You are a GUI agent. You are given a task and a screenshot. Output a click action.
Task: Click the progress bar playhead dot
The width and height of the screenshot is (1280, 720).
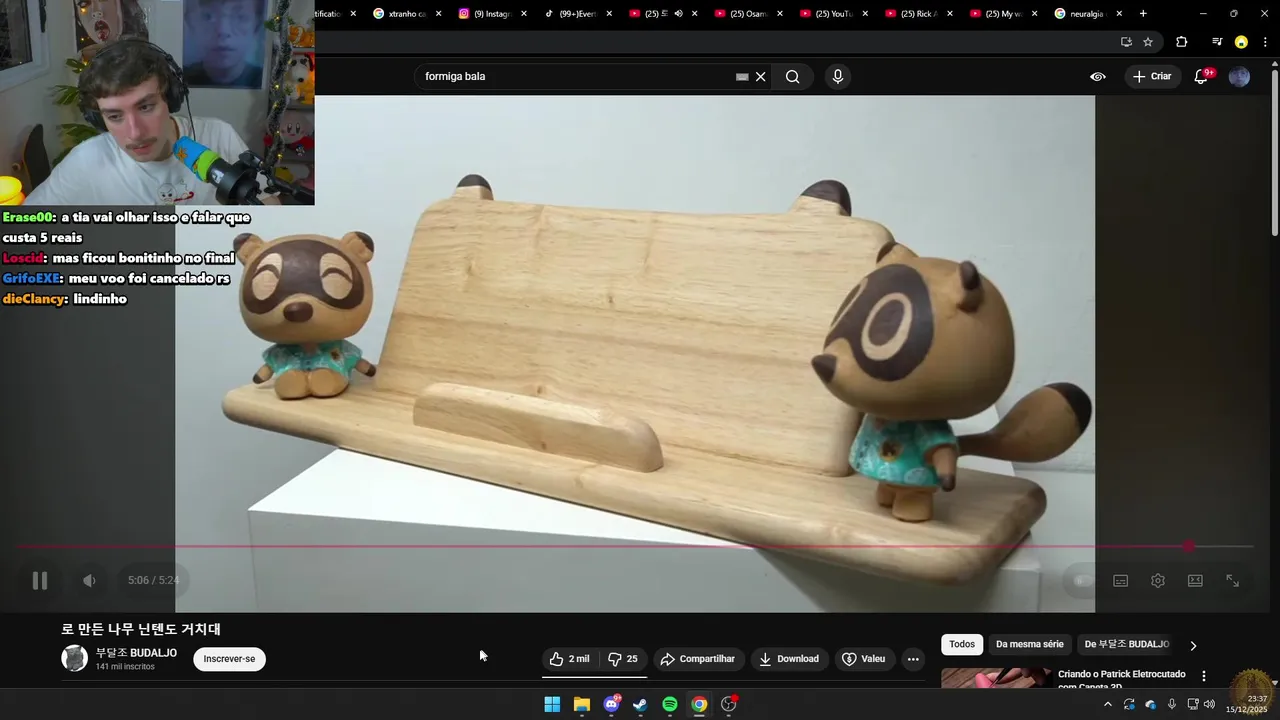(1188, 546)
